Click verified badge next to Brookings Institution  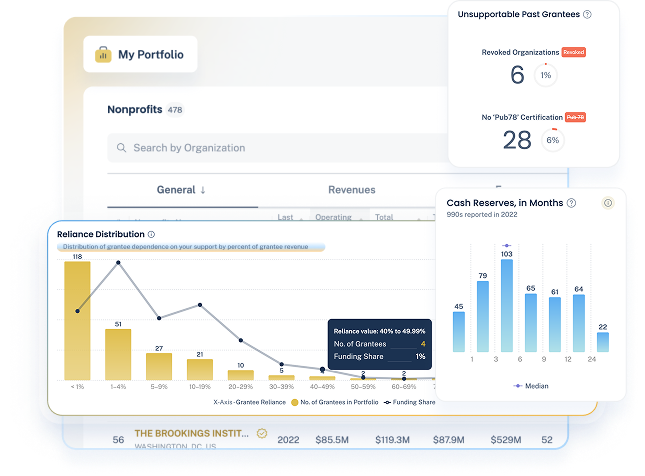click(x=262, y=434)
